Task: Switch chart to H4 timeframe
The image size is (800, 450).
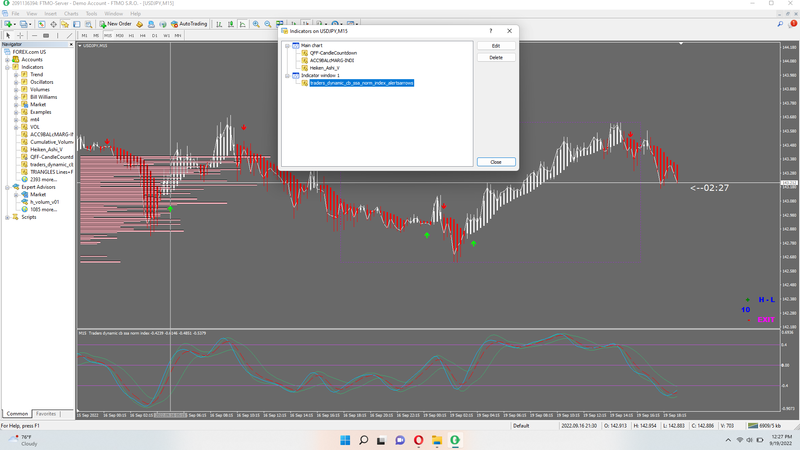Action: [140, 35]
